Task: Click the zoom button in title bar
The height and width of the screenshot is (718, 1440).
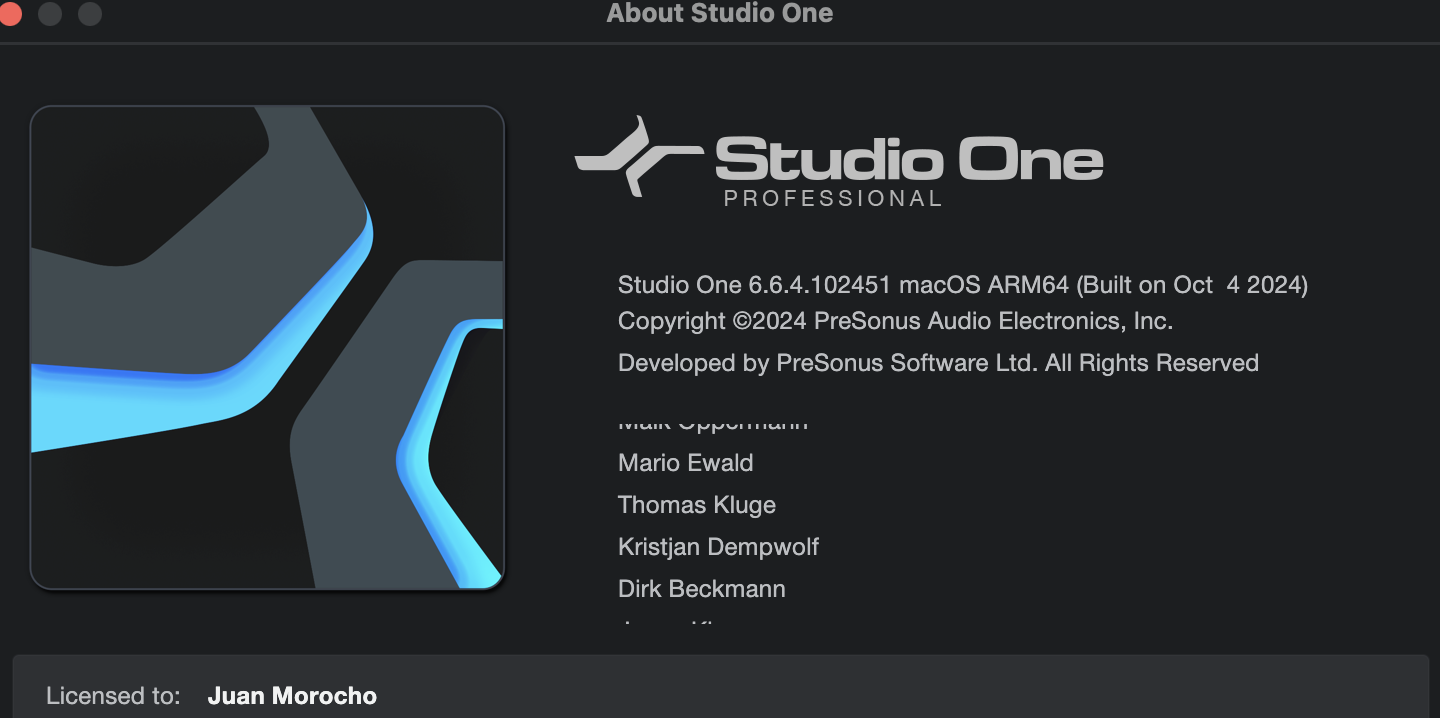Action: click(89, 14)
